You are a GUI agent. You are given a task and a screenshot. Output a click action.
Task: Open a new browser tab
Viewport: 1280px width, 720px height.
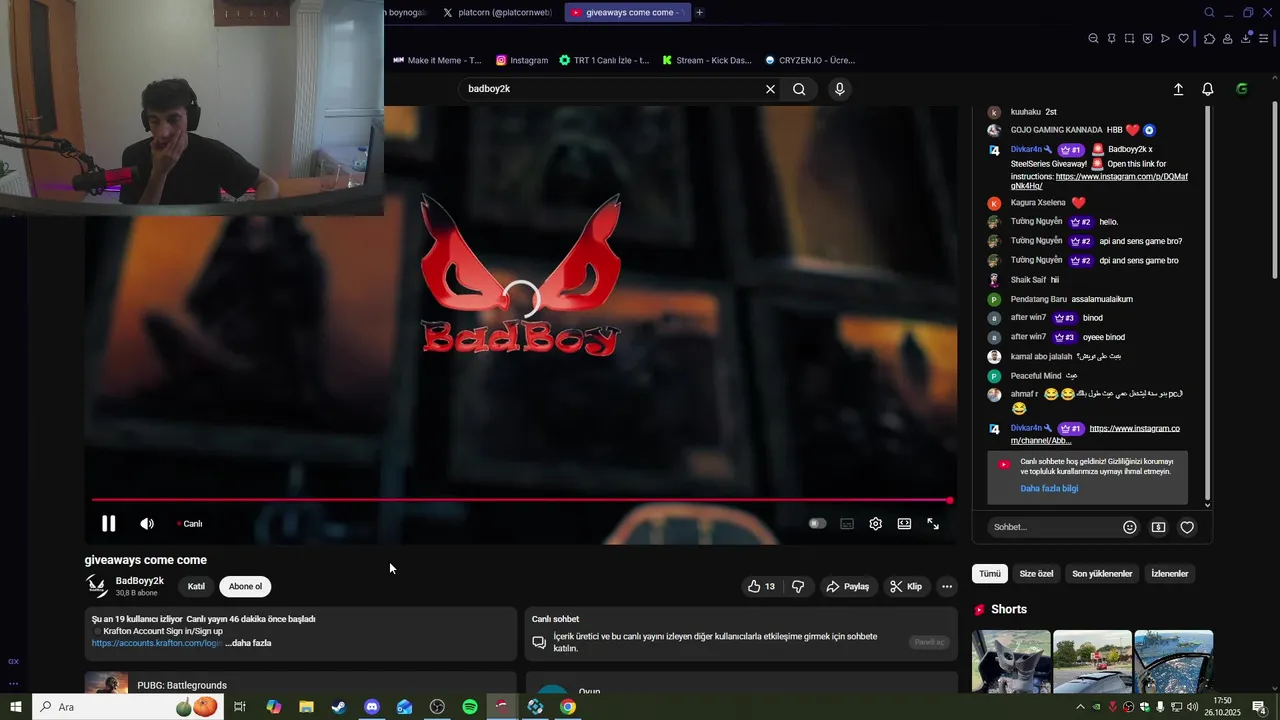(699, 12)
